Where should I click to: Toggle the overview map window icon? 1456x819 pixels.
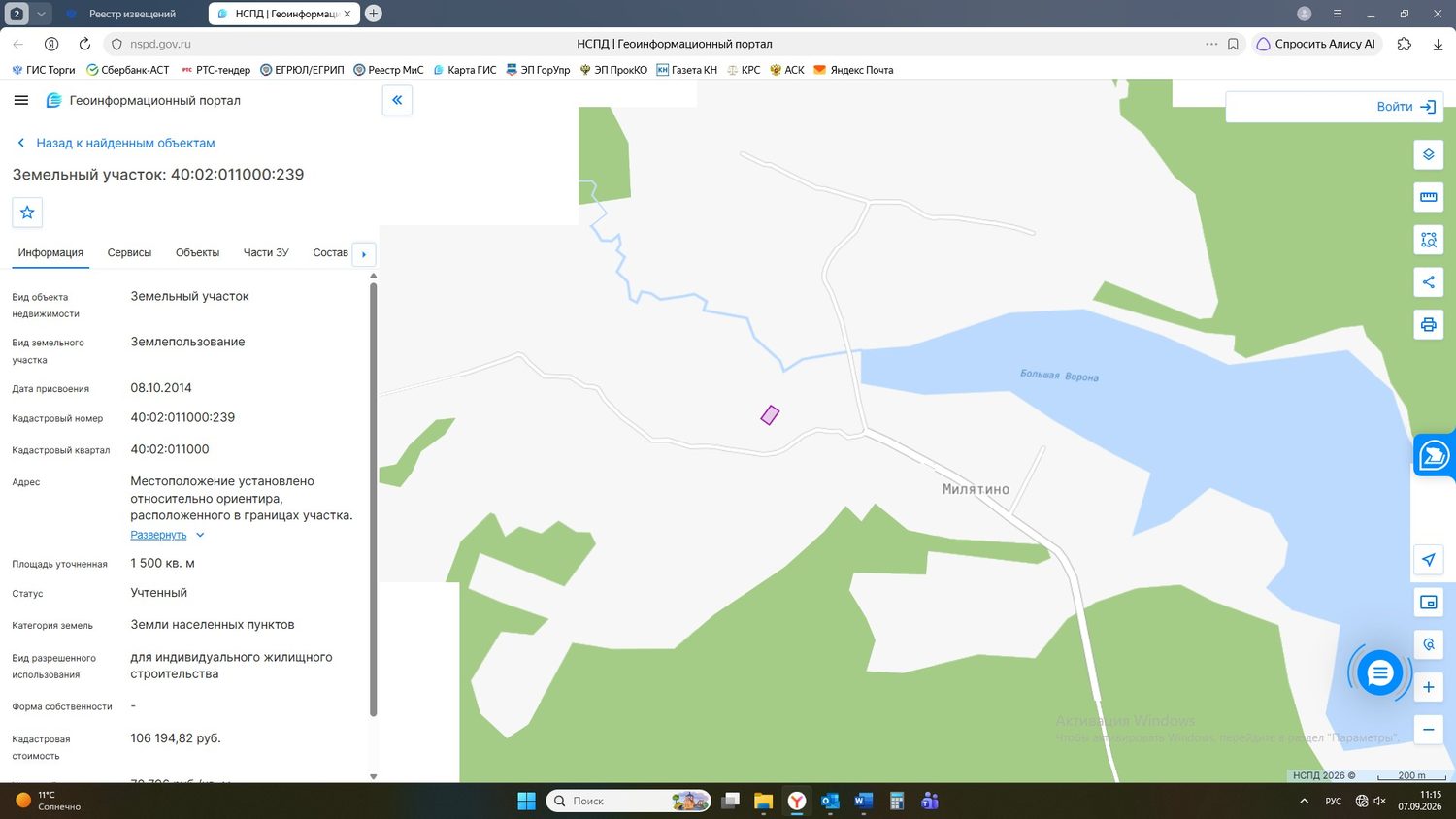[1428, 603]
